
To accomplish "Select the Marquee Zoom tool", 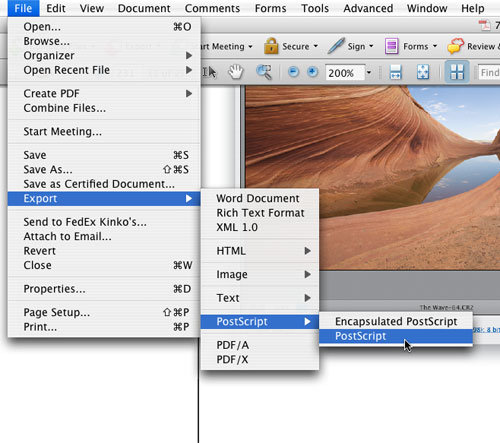I will coord(264,72).
